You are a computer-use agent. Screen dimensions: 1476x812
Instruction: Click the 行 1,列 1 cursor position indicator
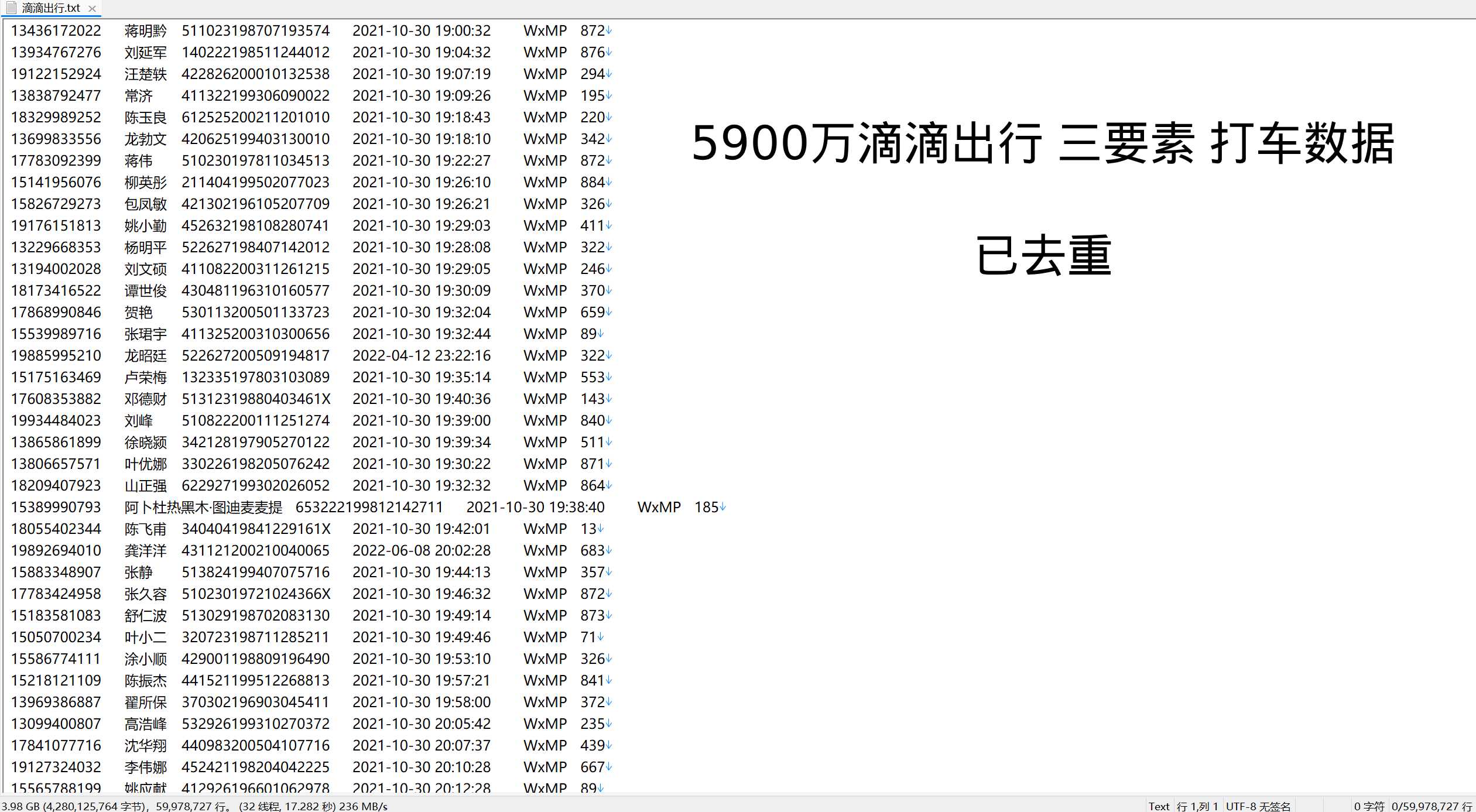tap(1197, 806)
